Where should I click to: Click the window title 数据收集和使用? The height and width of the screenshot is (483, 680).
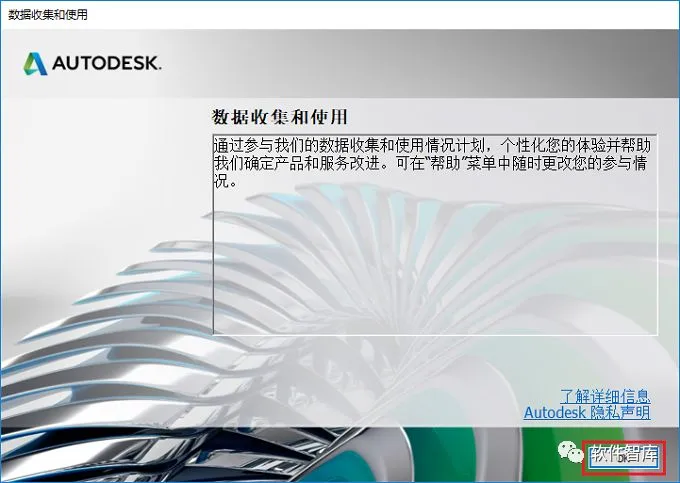coord(48,14)
